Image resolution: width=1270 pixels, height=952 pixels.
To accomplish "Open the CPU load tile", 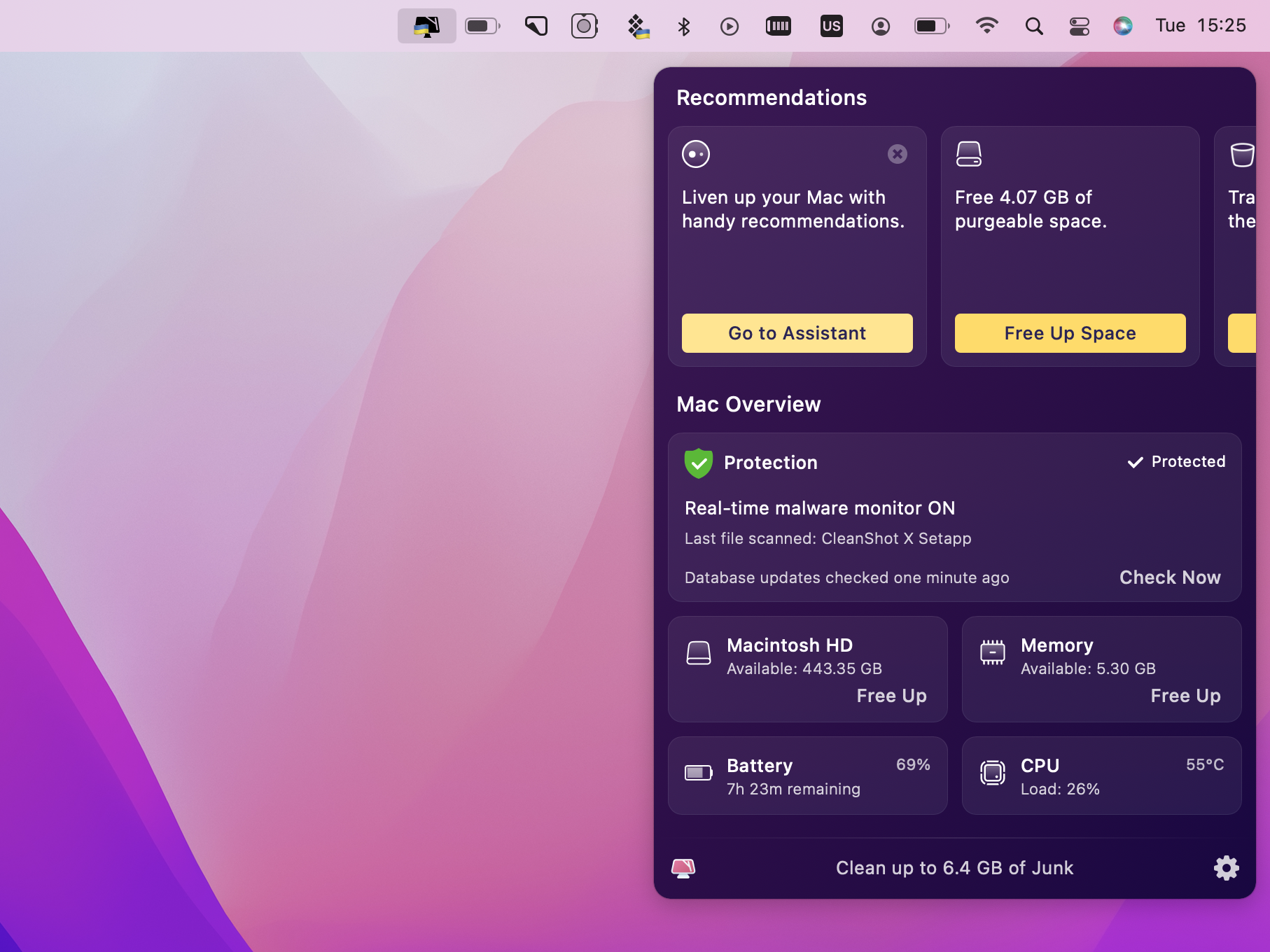I will click(x=1101, y=776).
